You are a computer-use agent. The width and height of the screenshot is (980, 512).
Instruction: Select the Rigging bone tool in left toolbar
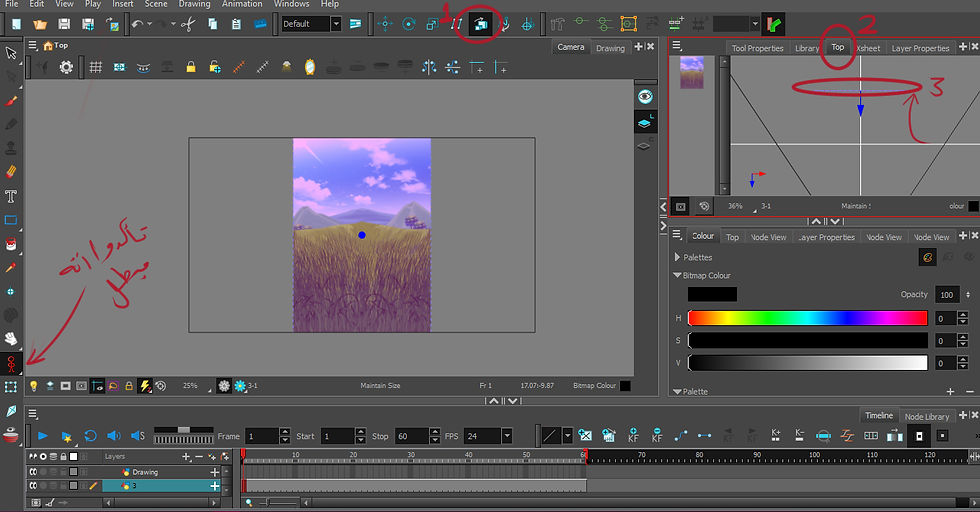[x=11, y=363]
